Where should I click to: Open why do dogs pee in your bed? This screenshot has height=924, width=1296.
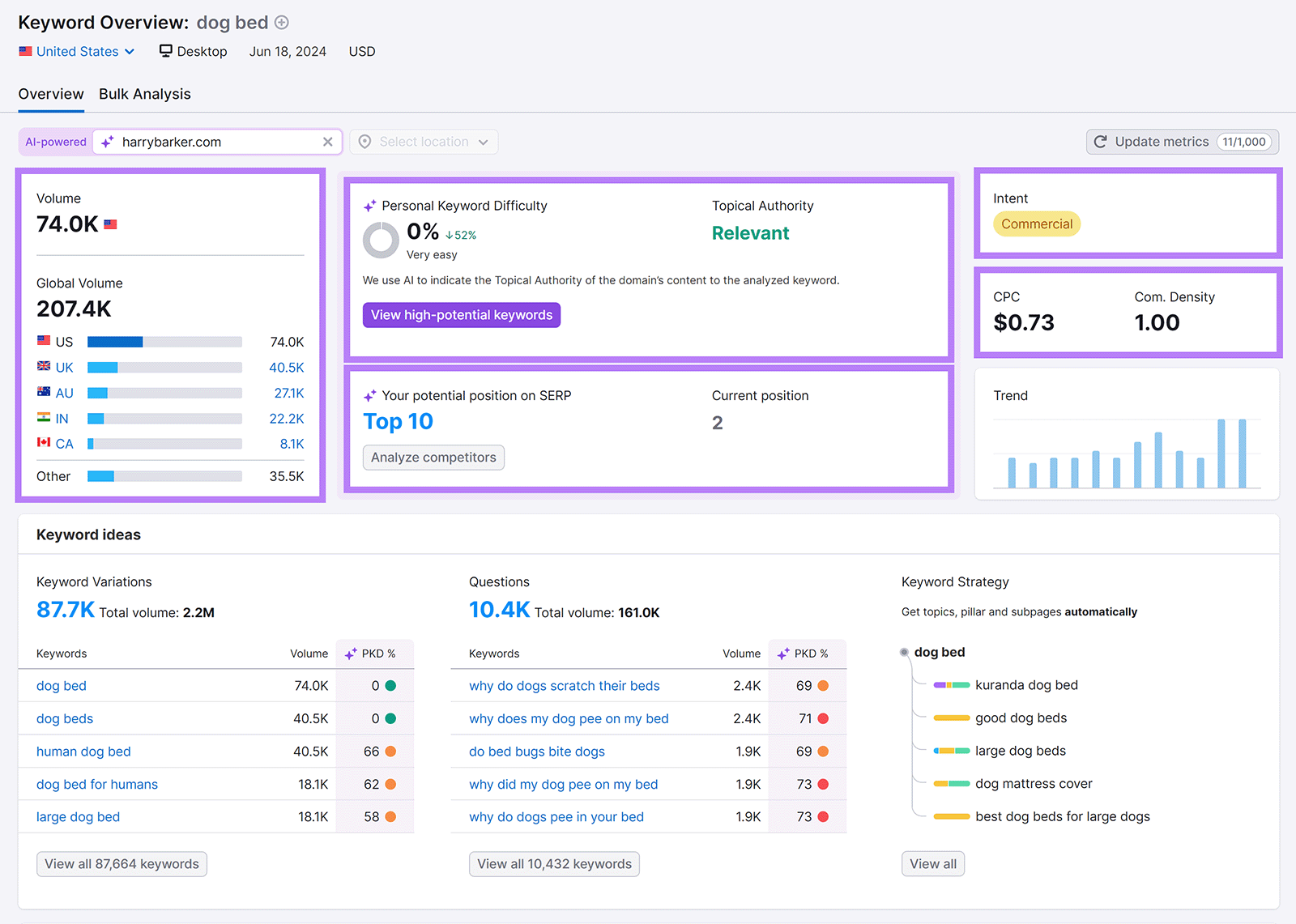click(x=556, y=817)
